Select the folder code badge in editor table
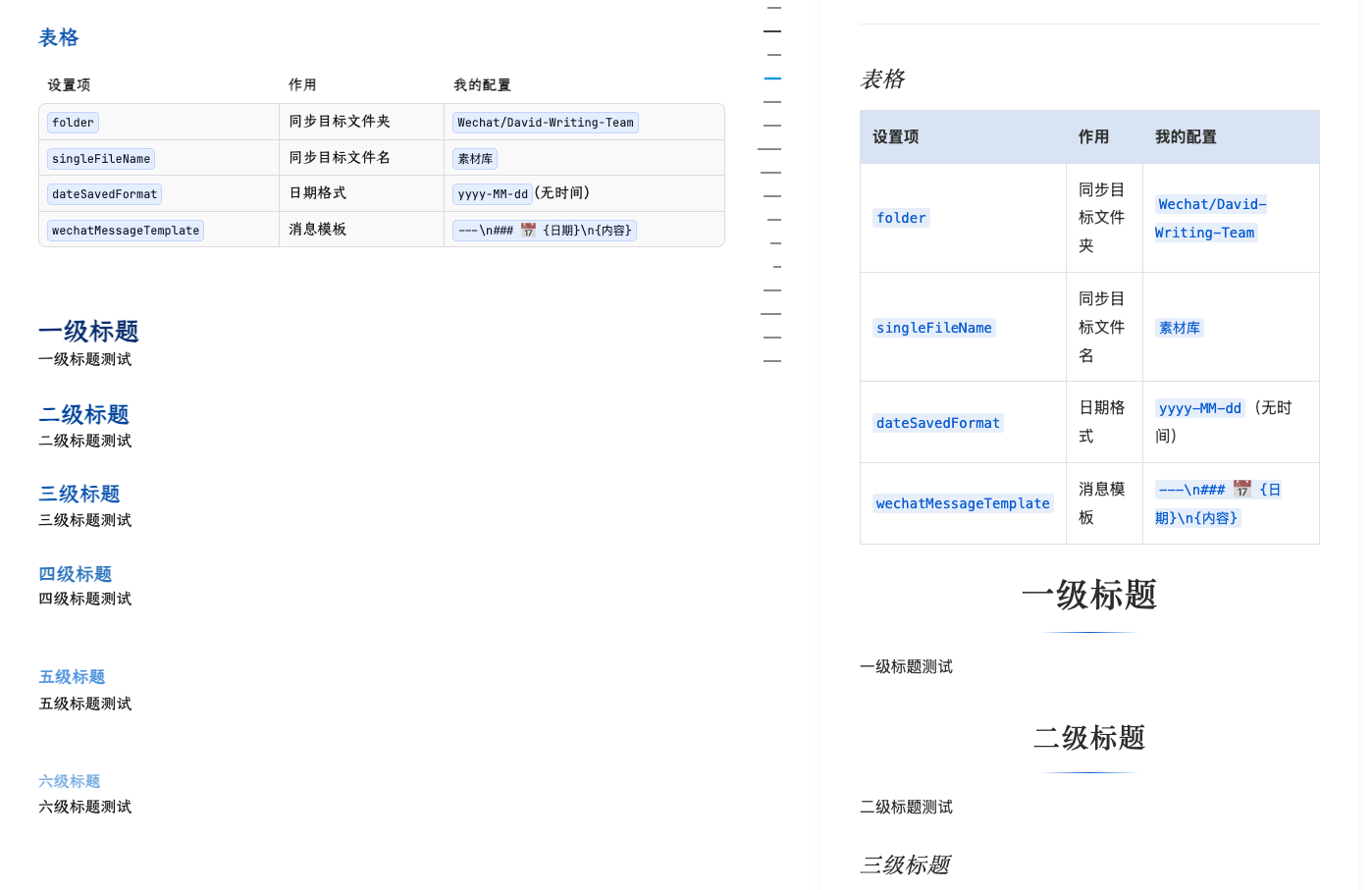This screenshot has height=890, width=1372. pos(72,122)
